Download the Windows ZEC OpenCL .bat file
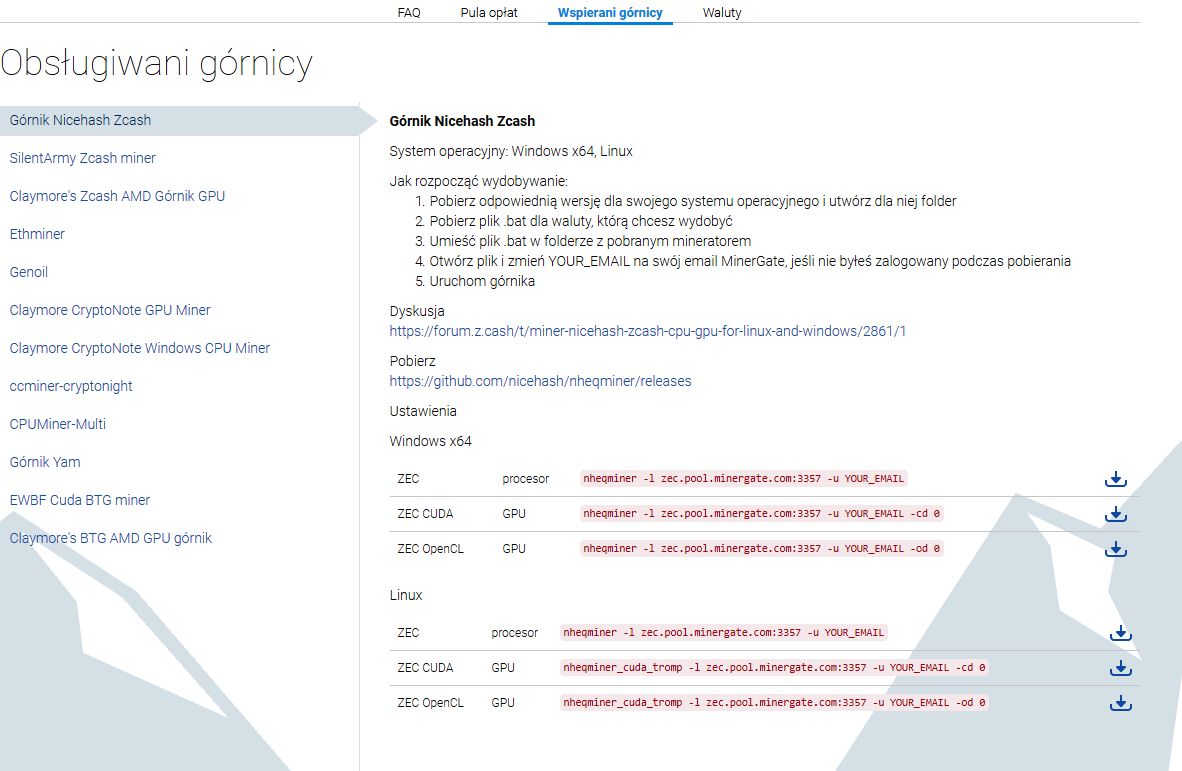The image size is (1182, 771). click(1116, 549)
